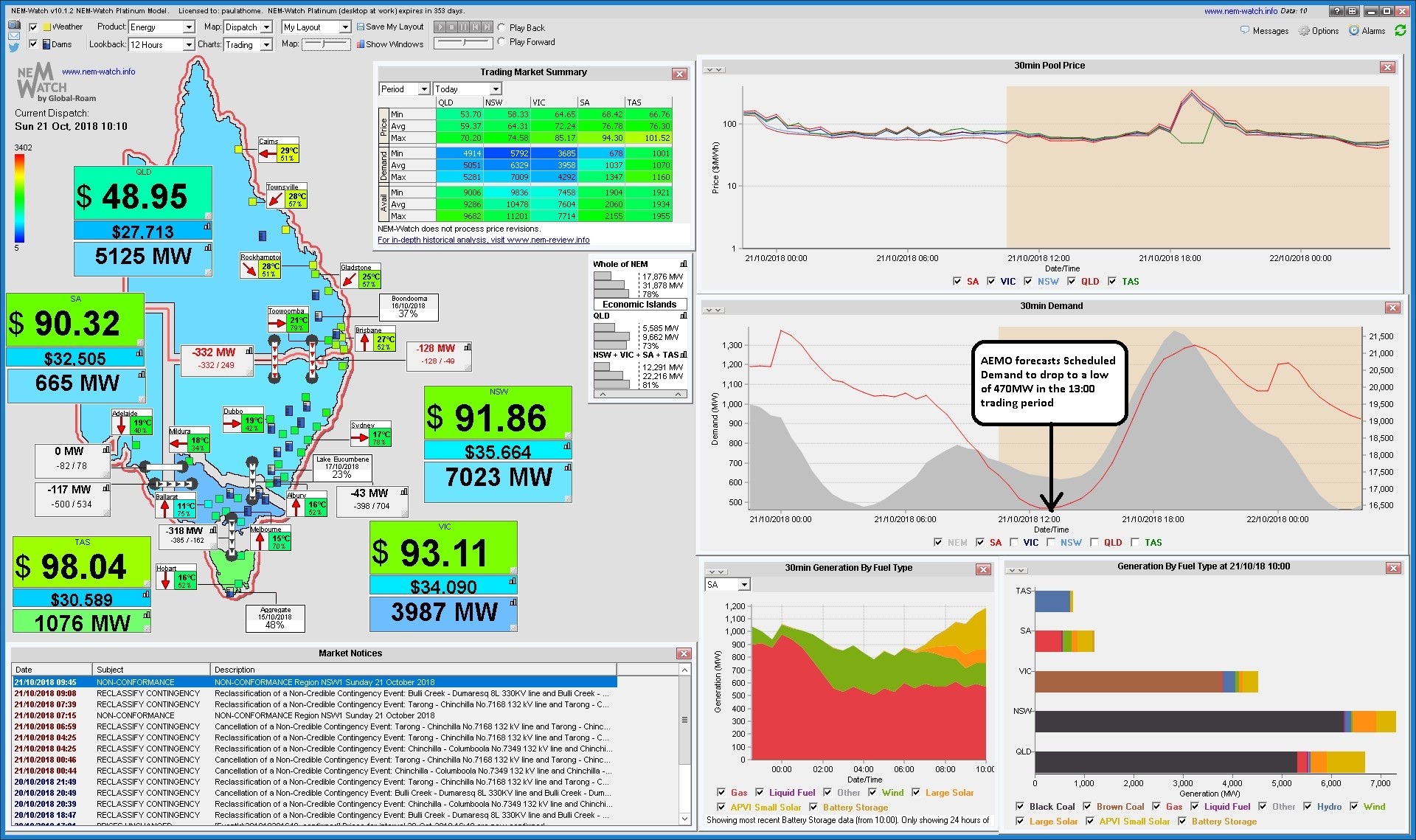This screenshot has width=1416, height=840.
Task: Toggle the Dams checkbox
Action: [x=33, y=44]
